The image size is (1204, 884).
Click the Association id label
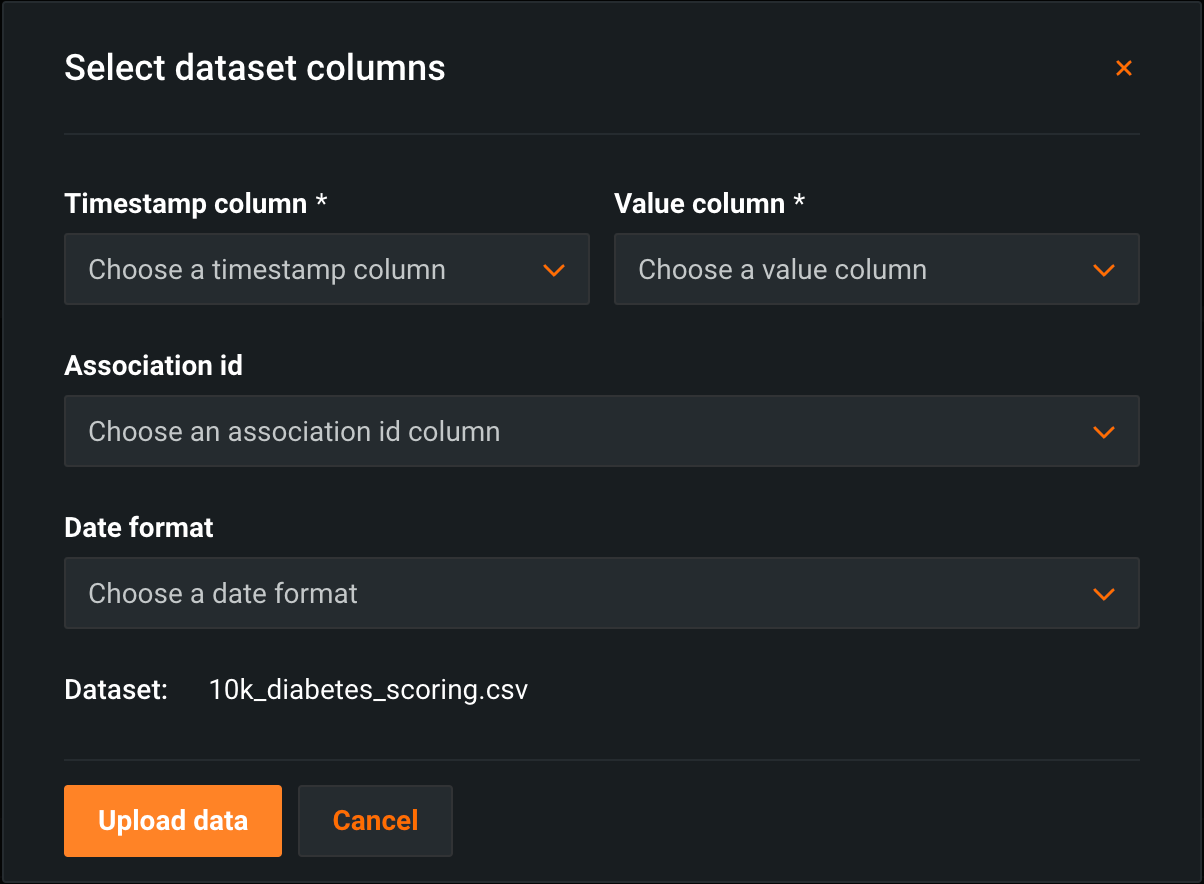153,366
